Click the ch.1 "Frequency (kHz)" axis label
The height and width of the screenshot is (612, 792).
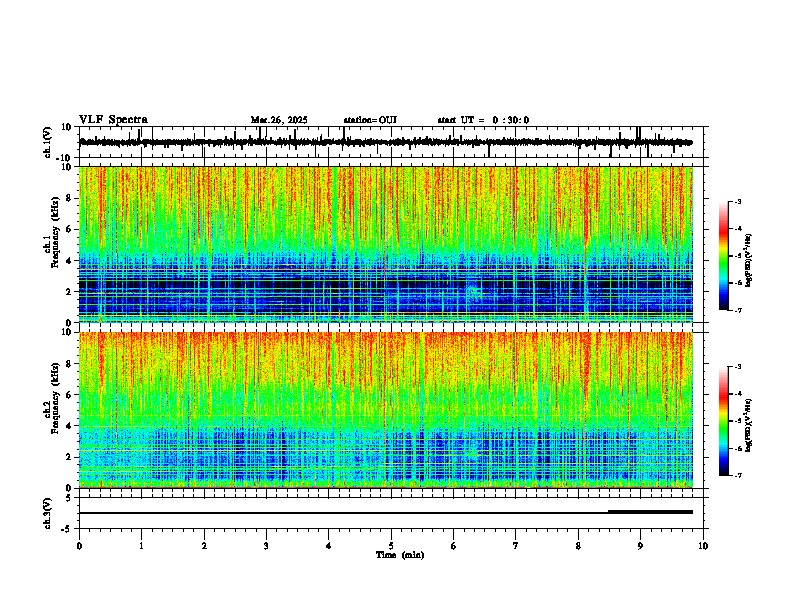(55, 233)
